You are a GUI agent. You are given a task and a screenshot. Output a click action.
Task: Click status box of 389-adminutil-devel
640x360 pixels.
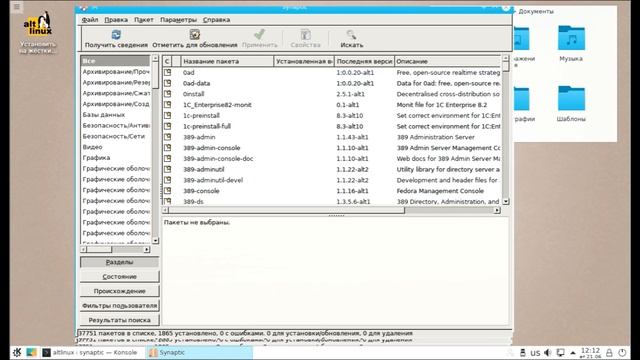(168, 180)
